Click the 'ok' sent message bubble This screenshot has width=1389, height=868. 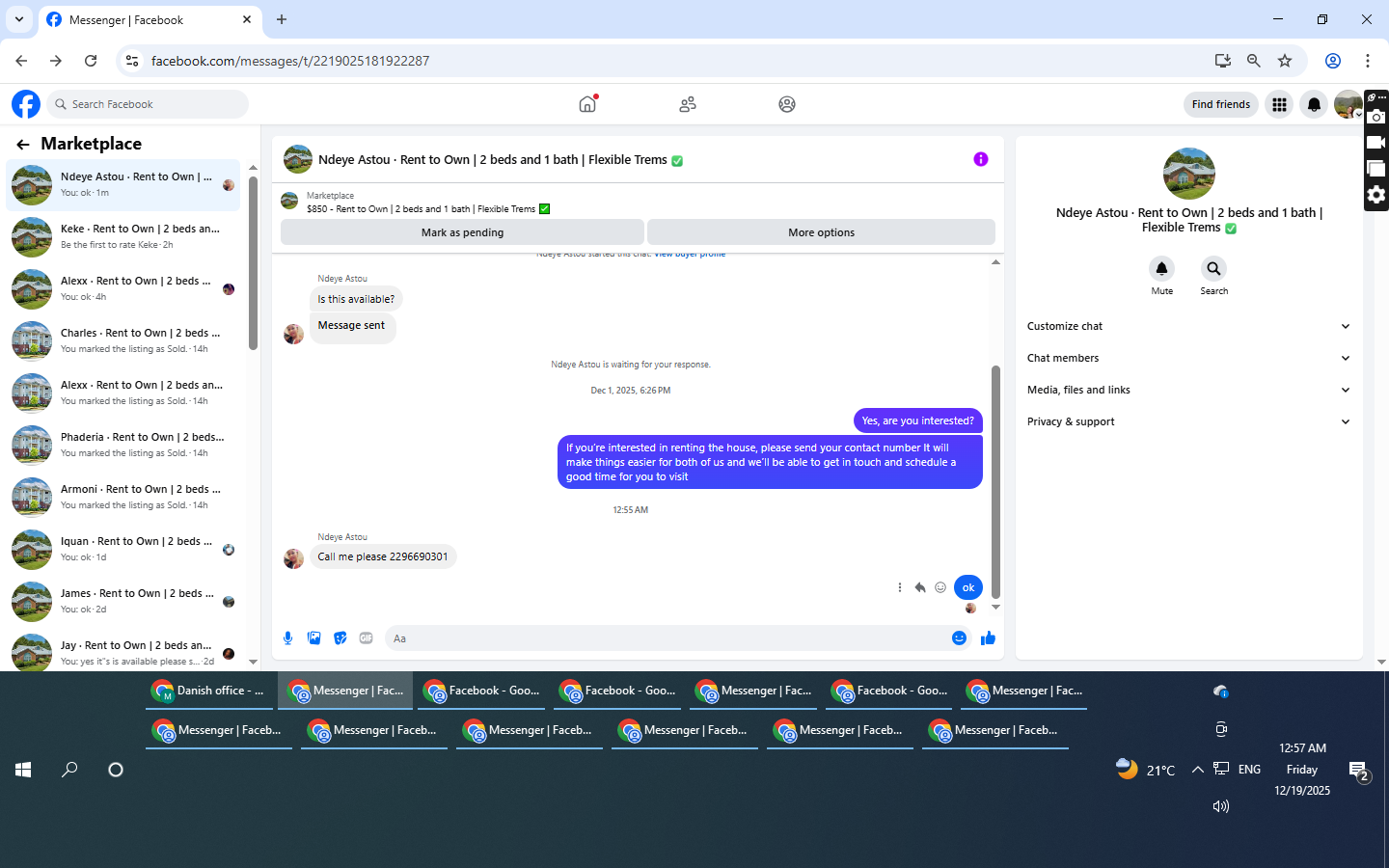point(968,587)
